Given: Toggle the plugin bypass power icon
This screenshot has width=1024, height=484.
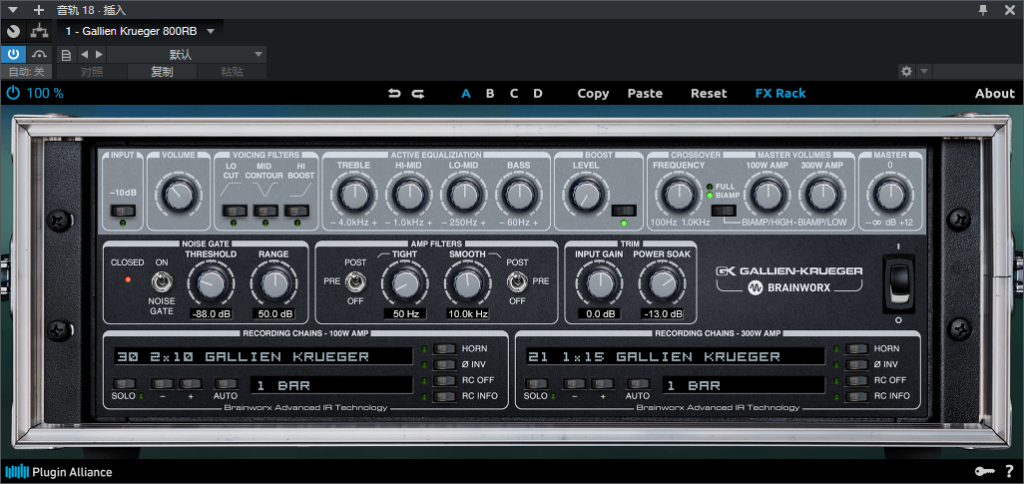Looking at the screenshot, I should tap(13, 93).
